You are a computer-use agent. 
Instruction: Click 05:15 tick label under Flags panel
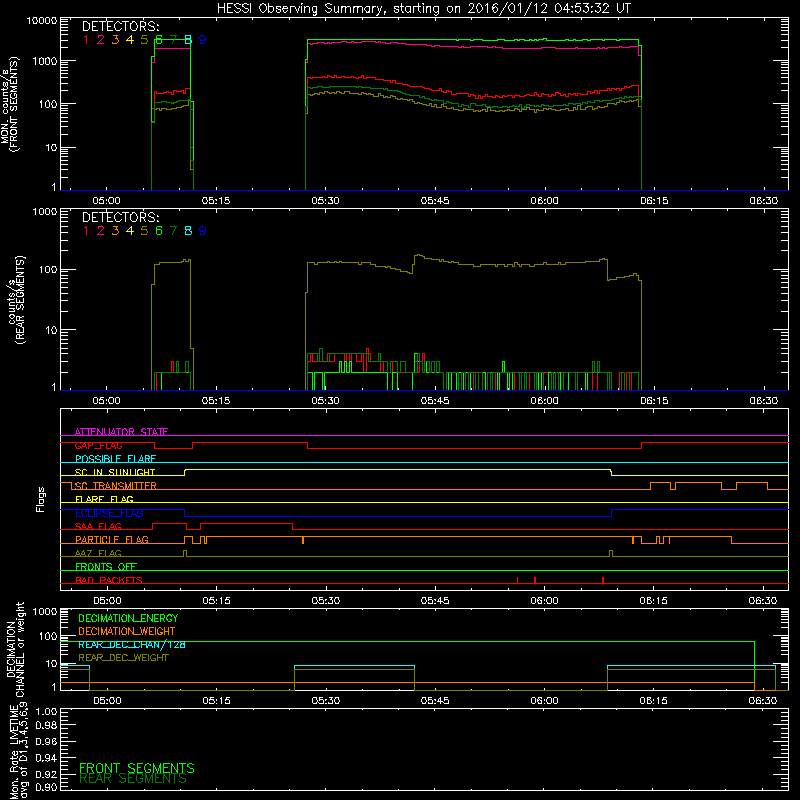(x=216, y=601)
